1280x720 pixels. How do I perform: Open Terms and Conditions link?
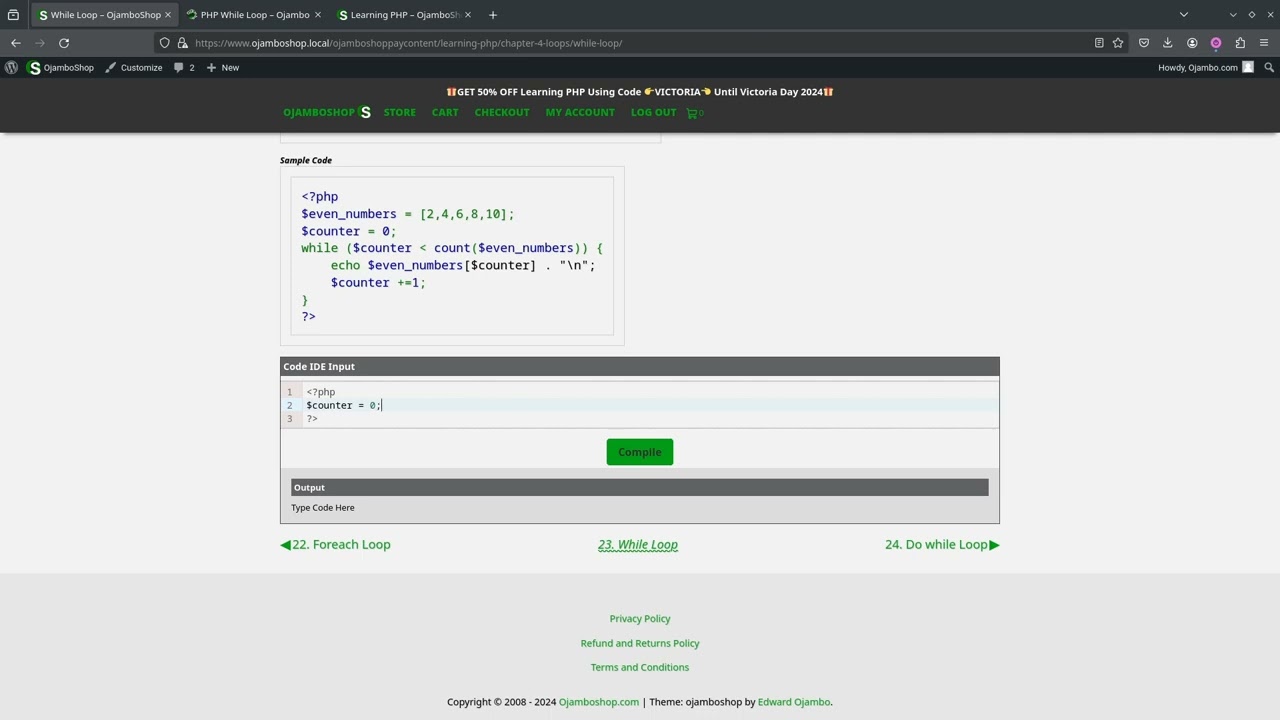pos(640,667)
